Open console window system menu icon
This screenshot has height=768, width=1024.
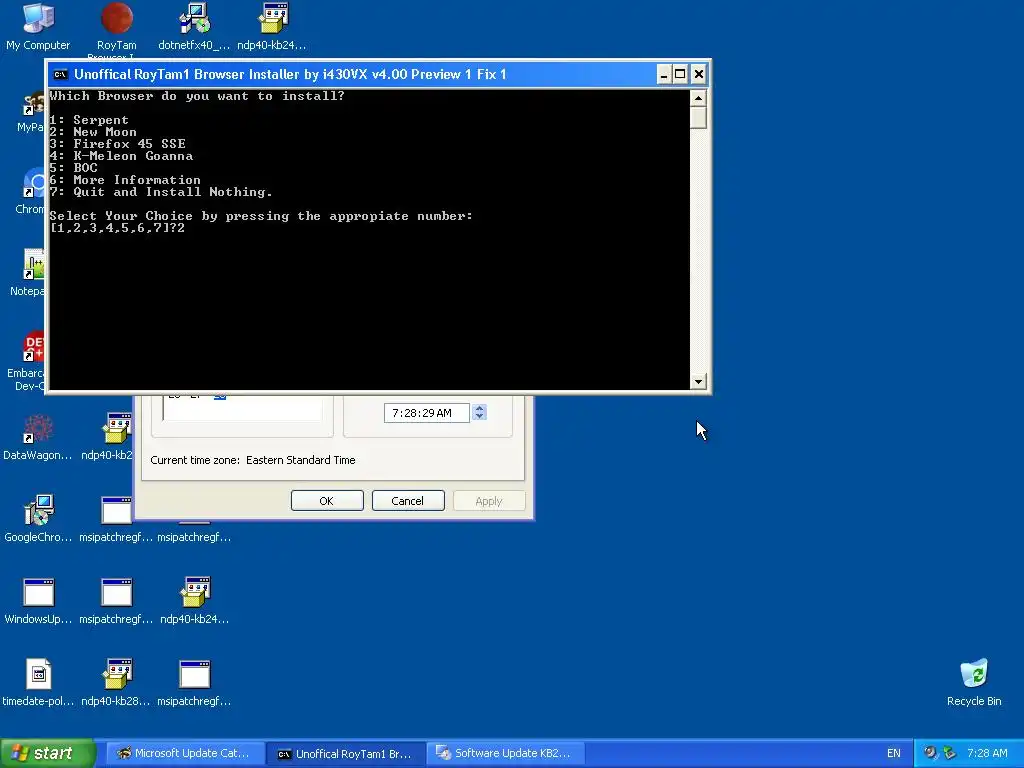[61, 74]
